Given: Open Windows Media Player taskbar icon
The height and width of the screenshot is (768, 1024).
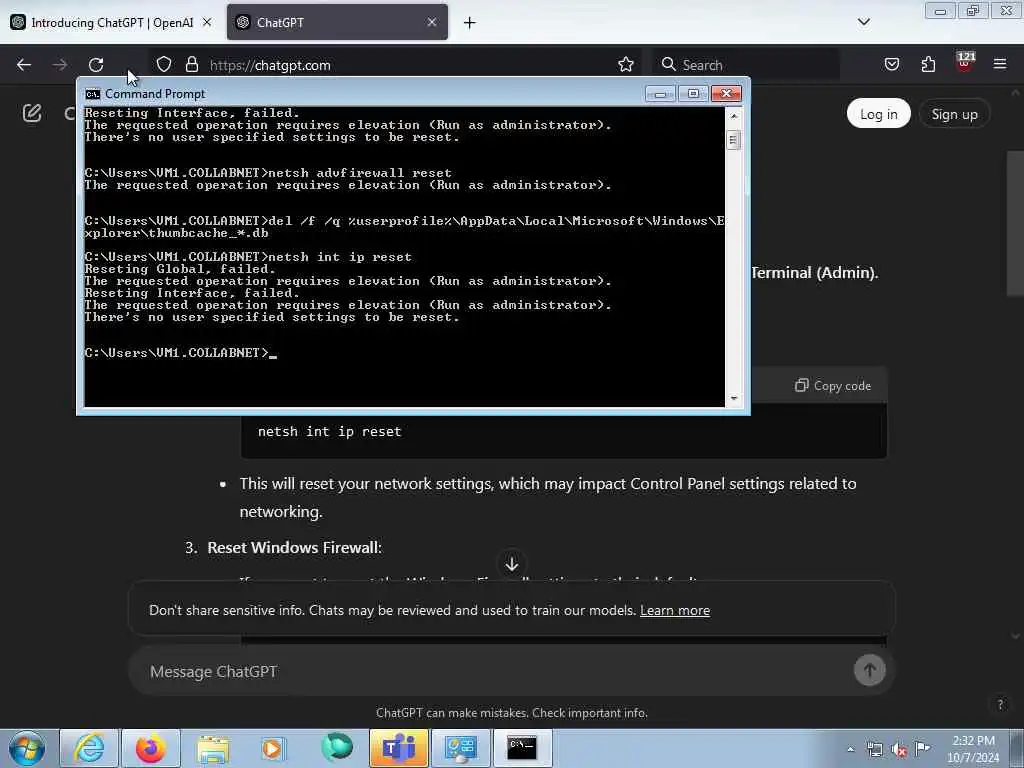Looking at the screenshot, I should pos(274,748).
